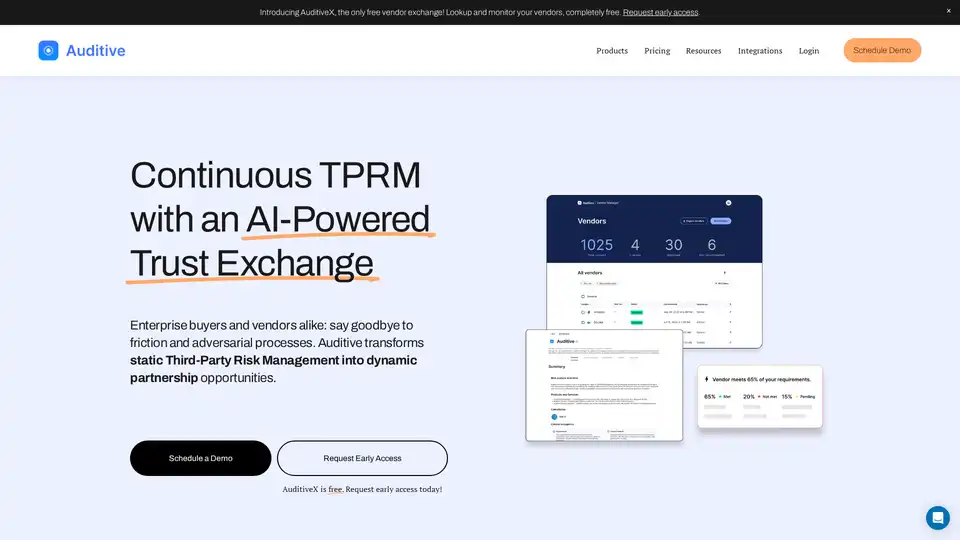The image size is (960, 540).
Task: Open the chat widget bubble
Action: pos(937,517)
